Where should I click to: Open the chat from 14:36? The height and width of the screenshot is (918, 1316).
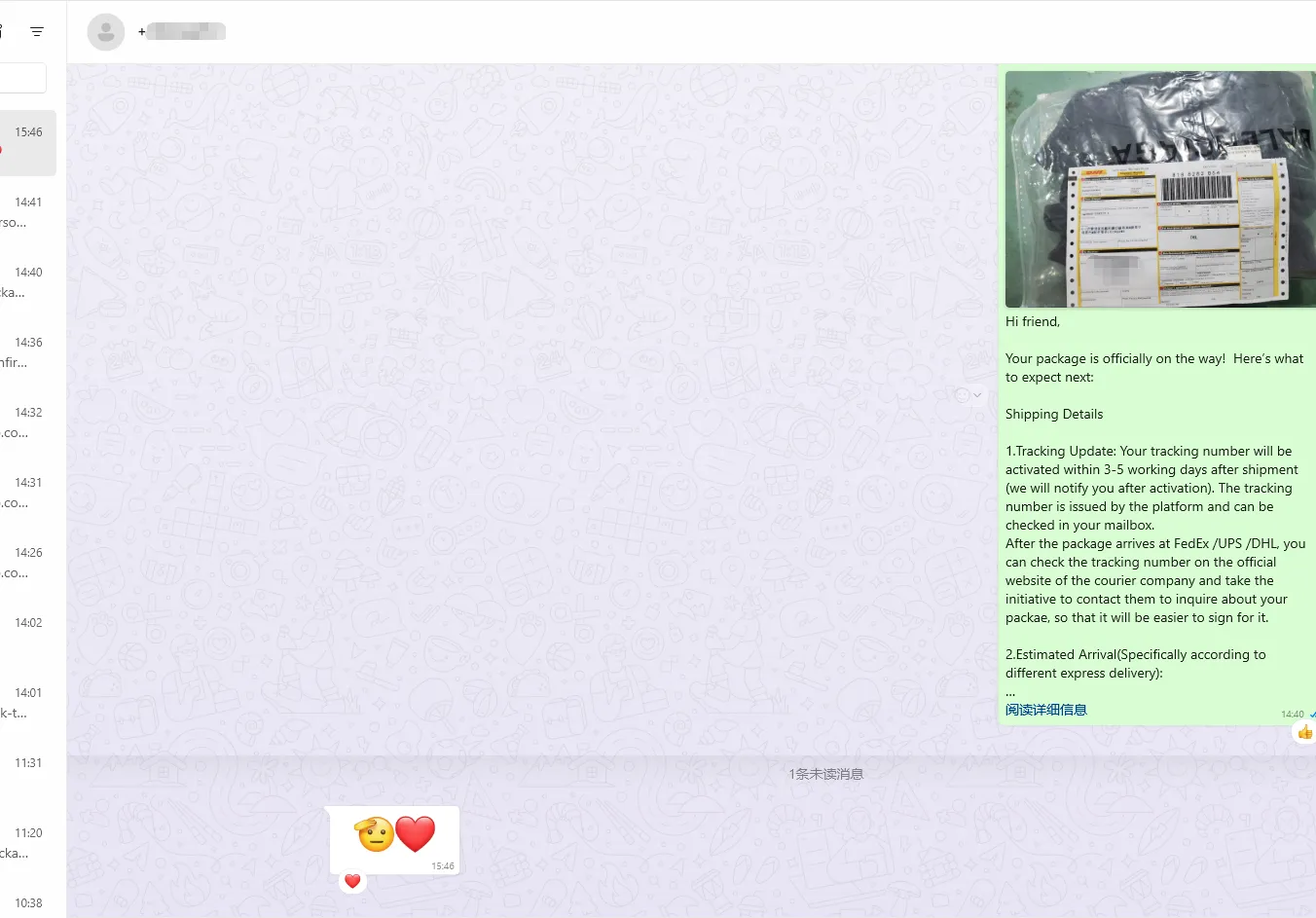(27, 352)
